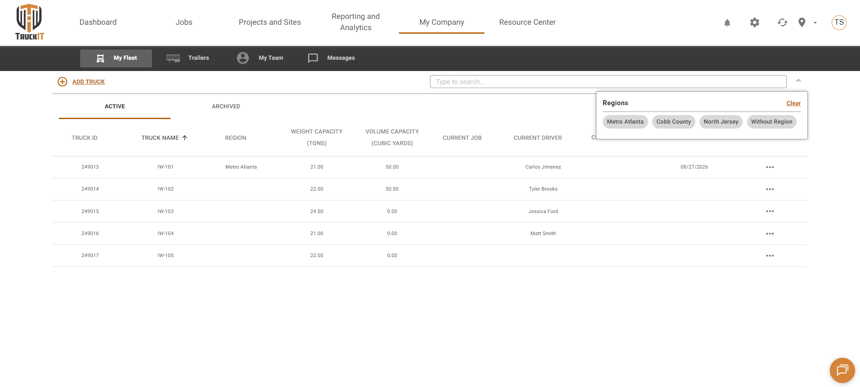
Task: Click the refresh sync icon
Action: (782, 22)
